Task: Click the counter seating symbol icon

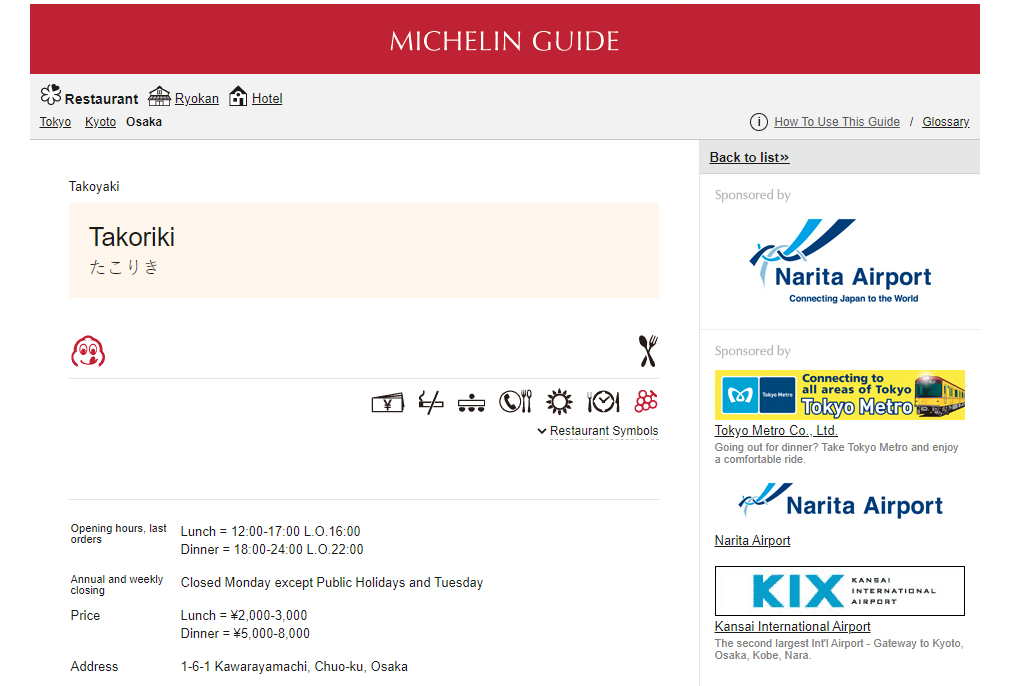Action: [x=472, y=402]
